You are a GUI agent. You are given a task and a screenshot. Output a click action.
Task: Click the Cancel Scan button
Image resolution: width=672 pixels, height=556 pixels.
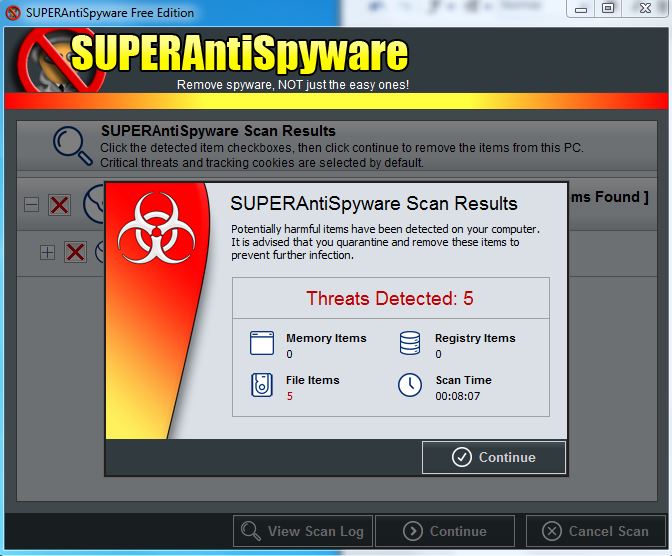point(596,531)
